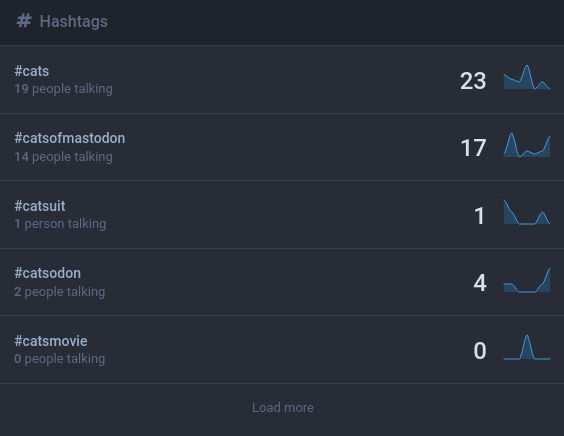
Task: Click the Load more button
Action: pyautogui.click(x=282, y=408)
